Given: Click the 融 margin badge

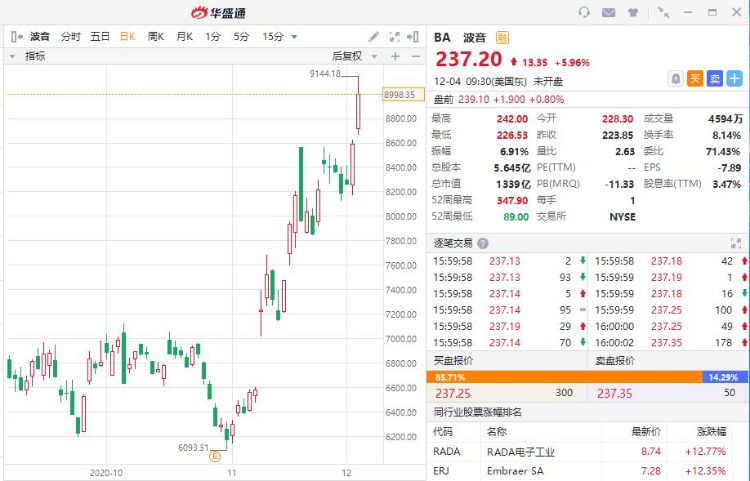Looking at the screenshot, I should pyautogui.click(x=502, y=37).
